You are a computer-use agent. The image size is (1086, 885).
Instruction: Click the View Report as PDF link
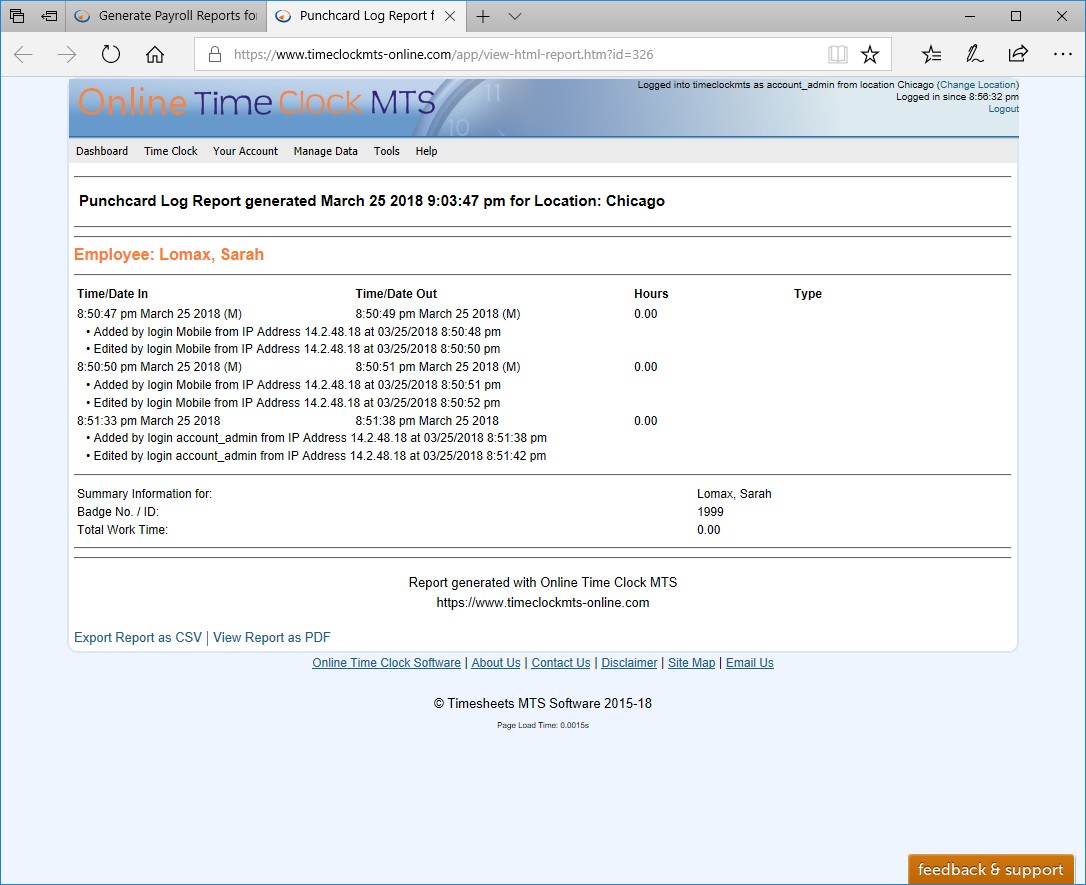click(271, 637)
